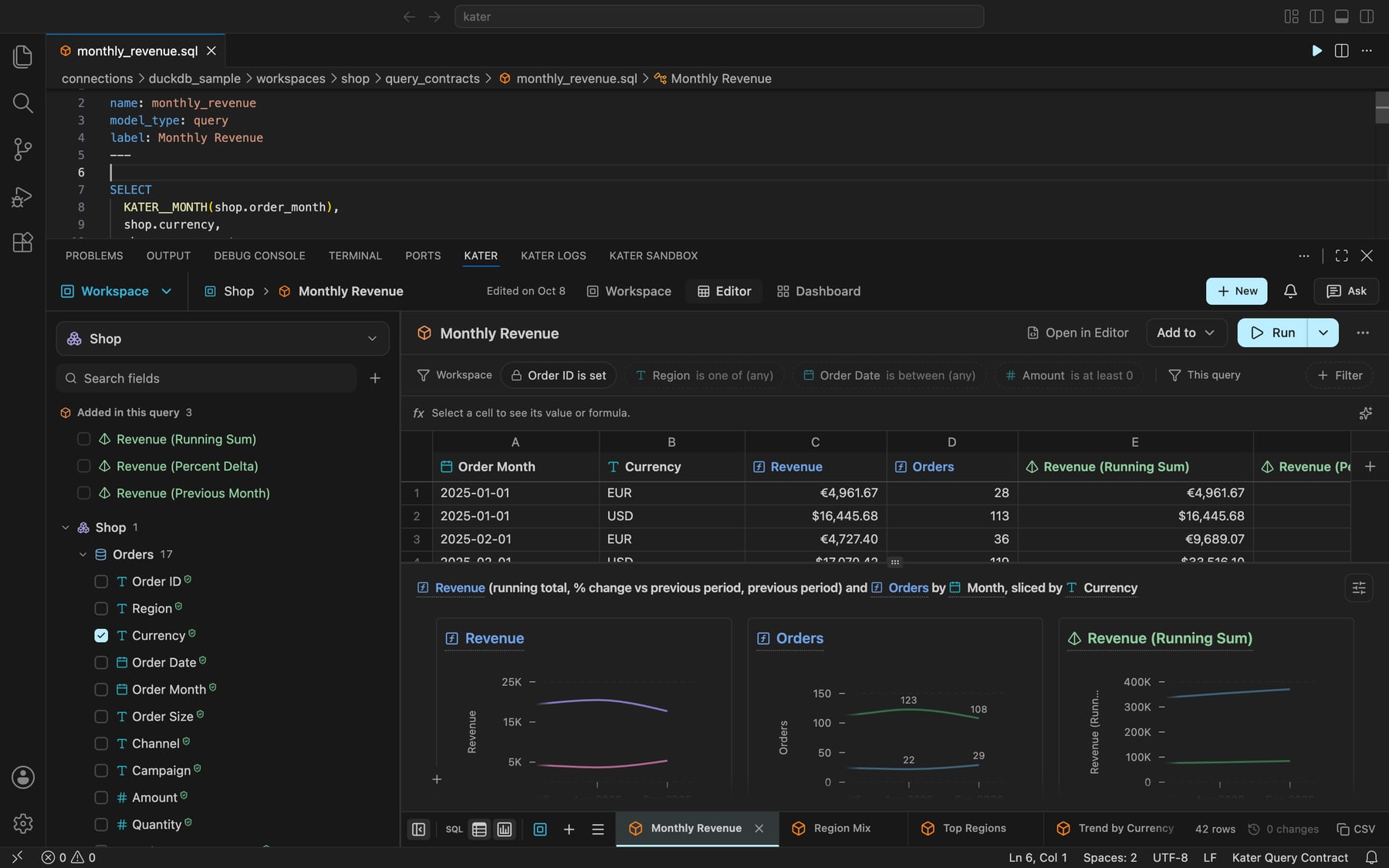
Task: Check the Order ID field checkbox
Action: 101,582
